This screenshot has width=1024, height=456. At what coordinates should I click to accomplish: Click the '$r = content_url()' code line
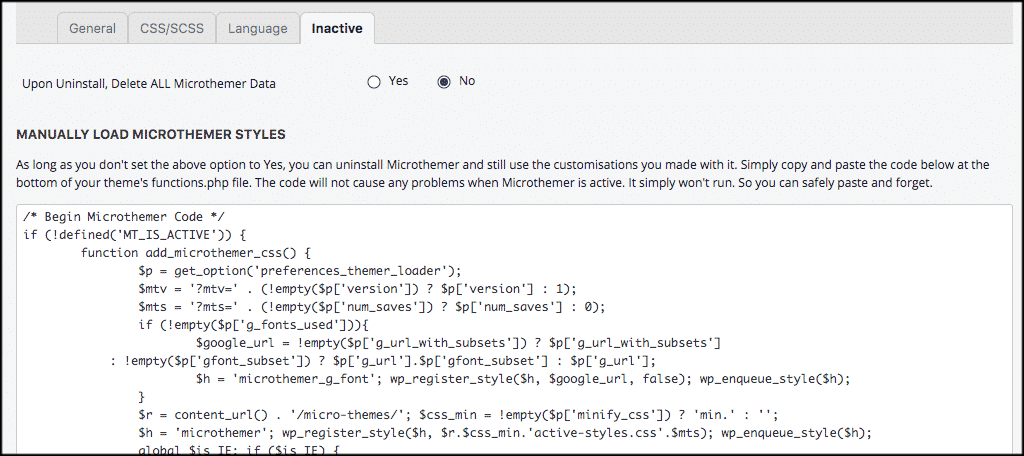pos(458,414)
